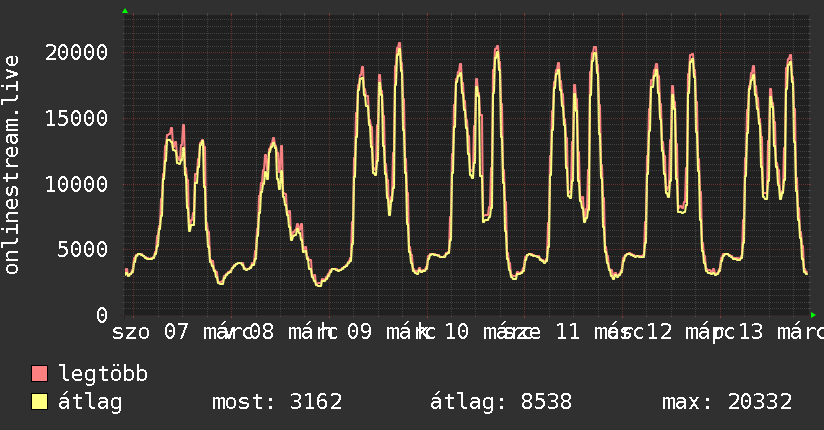Click the 15000 y-axis label
Screen dimensions: 824x430
[76, 118]
